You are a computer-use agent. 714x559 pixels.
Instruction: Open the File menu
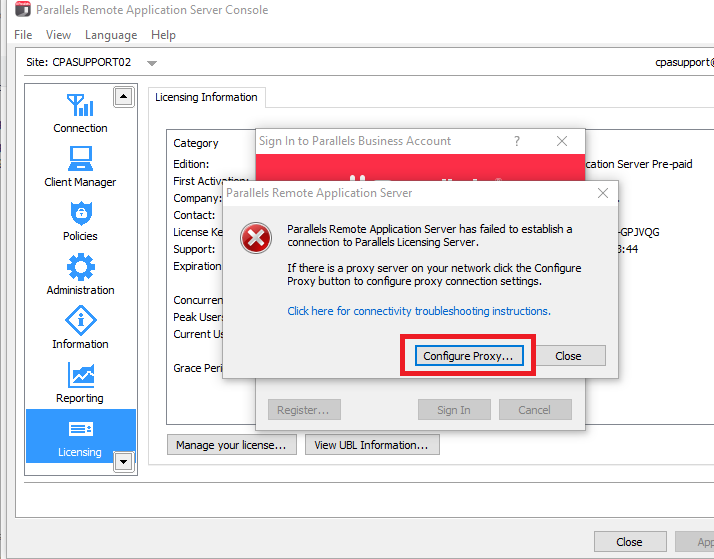[23, 35]
